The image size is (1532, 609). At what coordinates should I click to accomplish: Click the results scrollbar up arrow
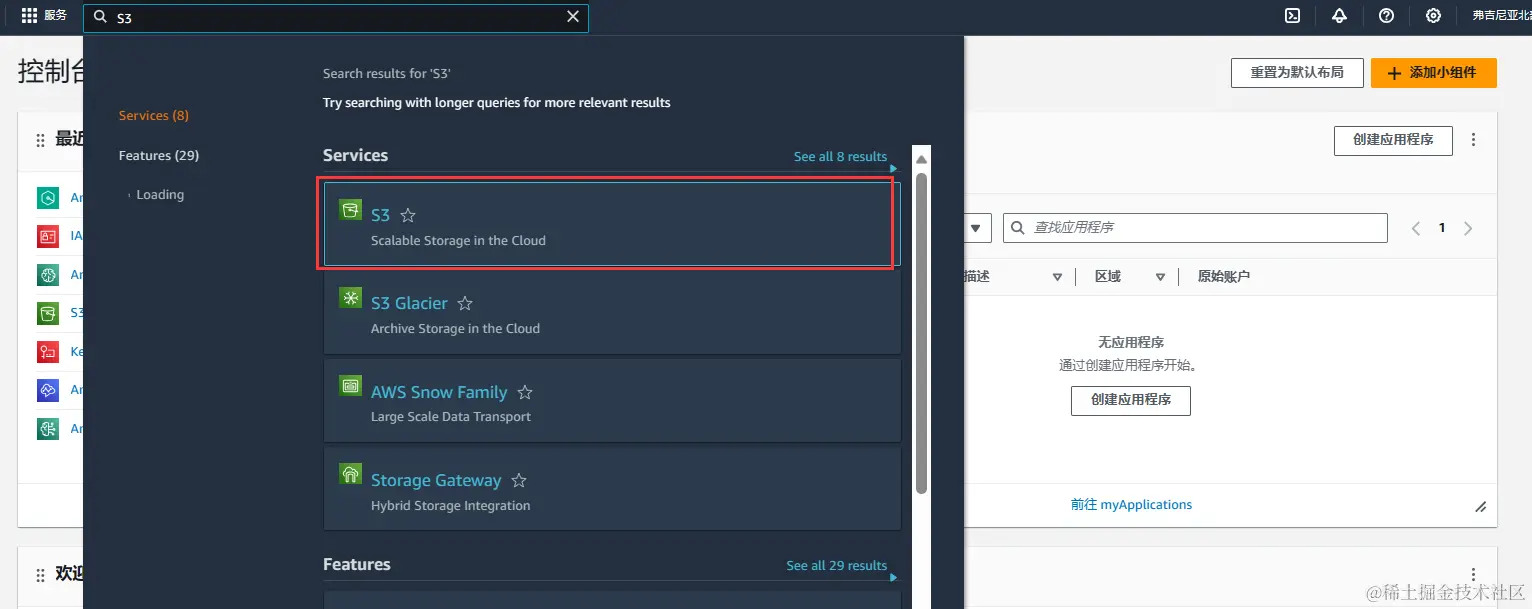tap(922, 159)
